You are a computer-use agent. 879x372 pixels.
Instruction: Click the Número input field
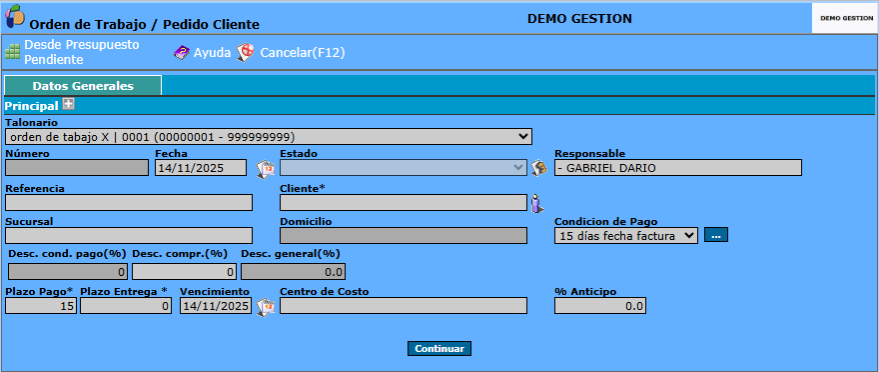77,168
